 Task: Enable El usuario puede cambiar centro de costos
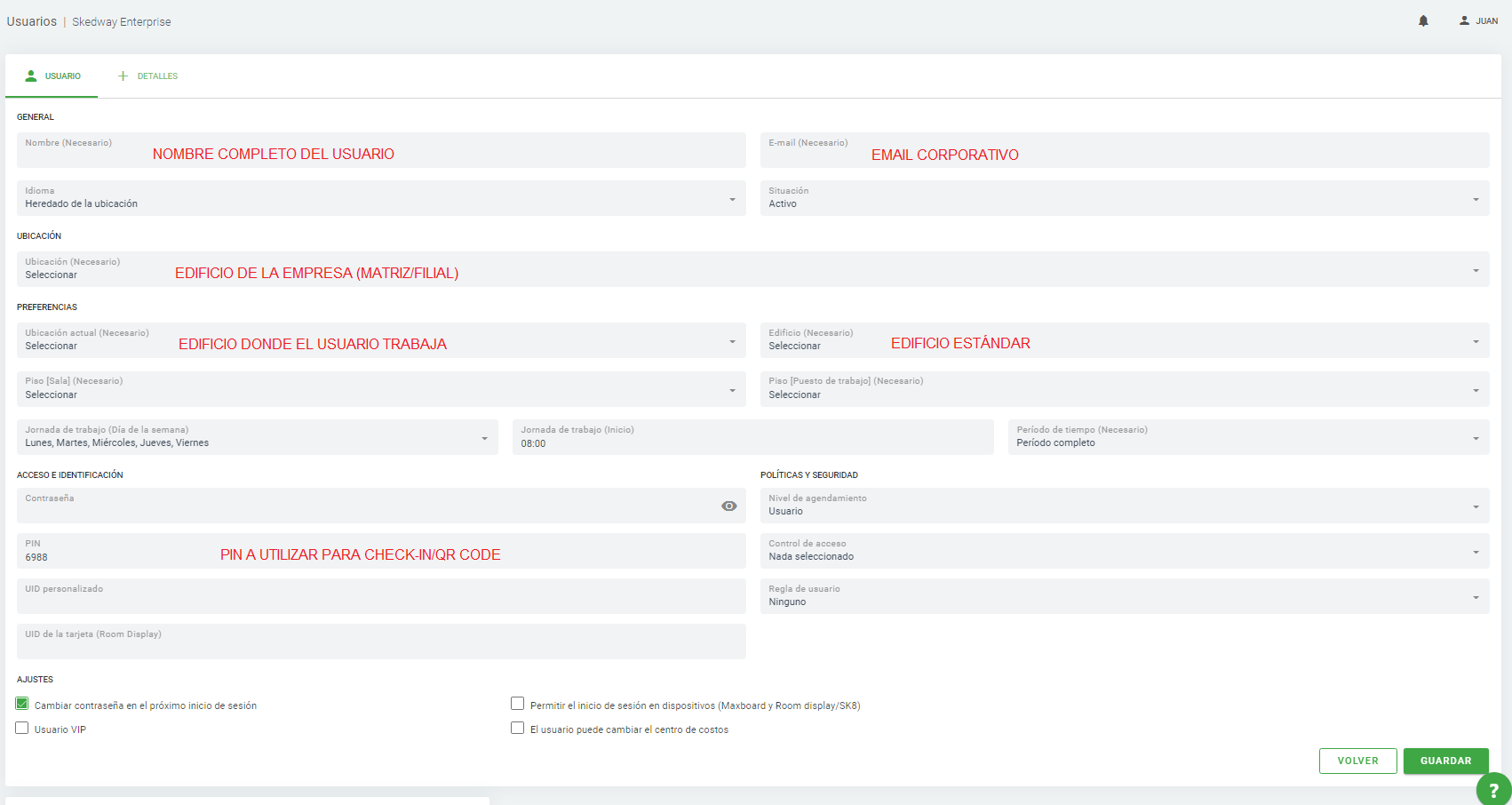(517, 728)
